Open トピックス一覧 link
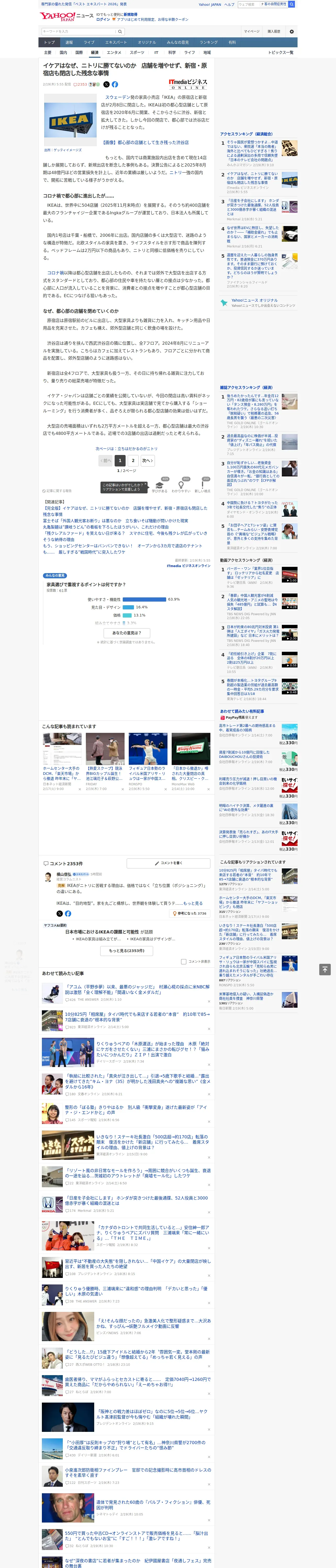336x1568 pixels. [281, 52]
